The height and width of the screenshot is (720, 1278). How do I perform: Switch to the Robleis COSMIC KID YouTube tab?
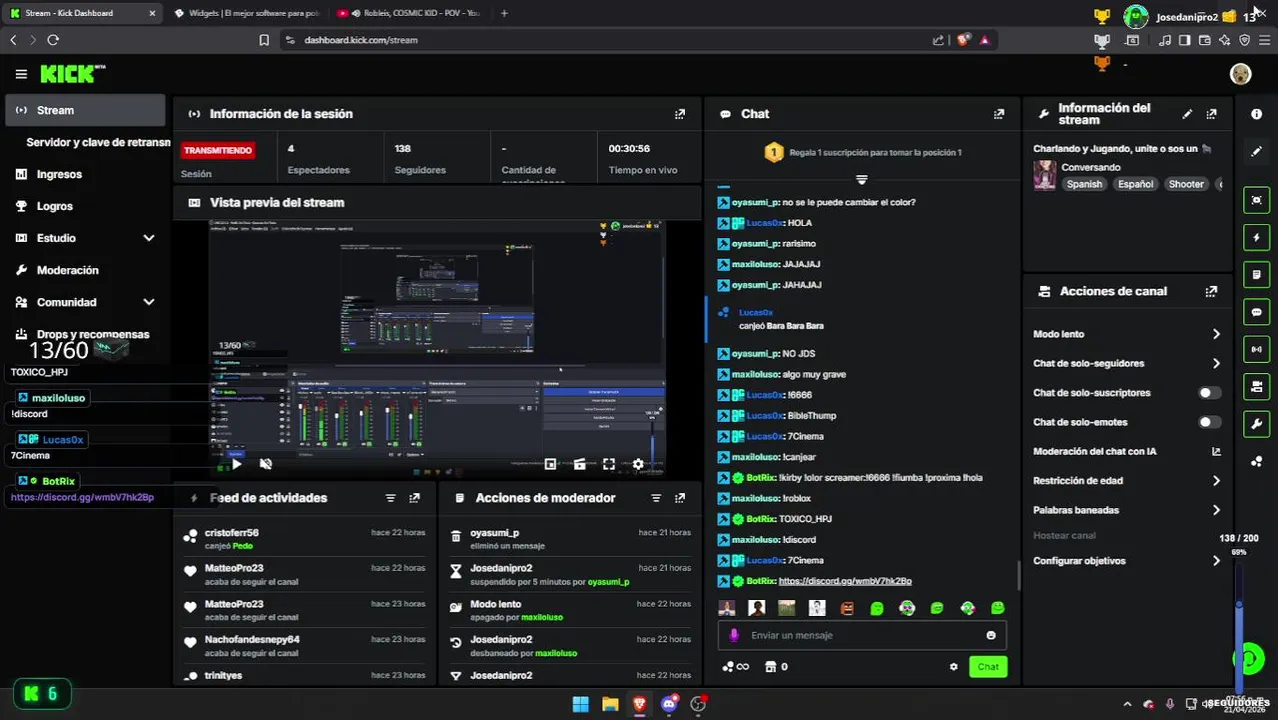[x=408, y=13]
